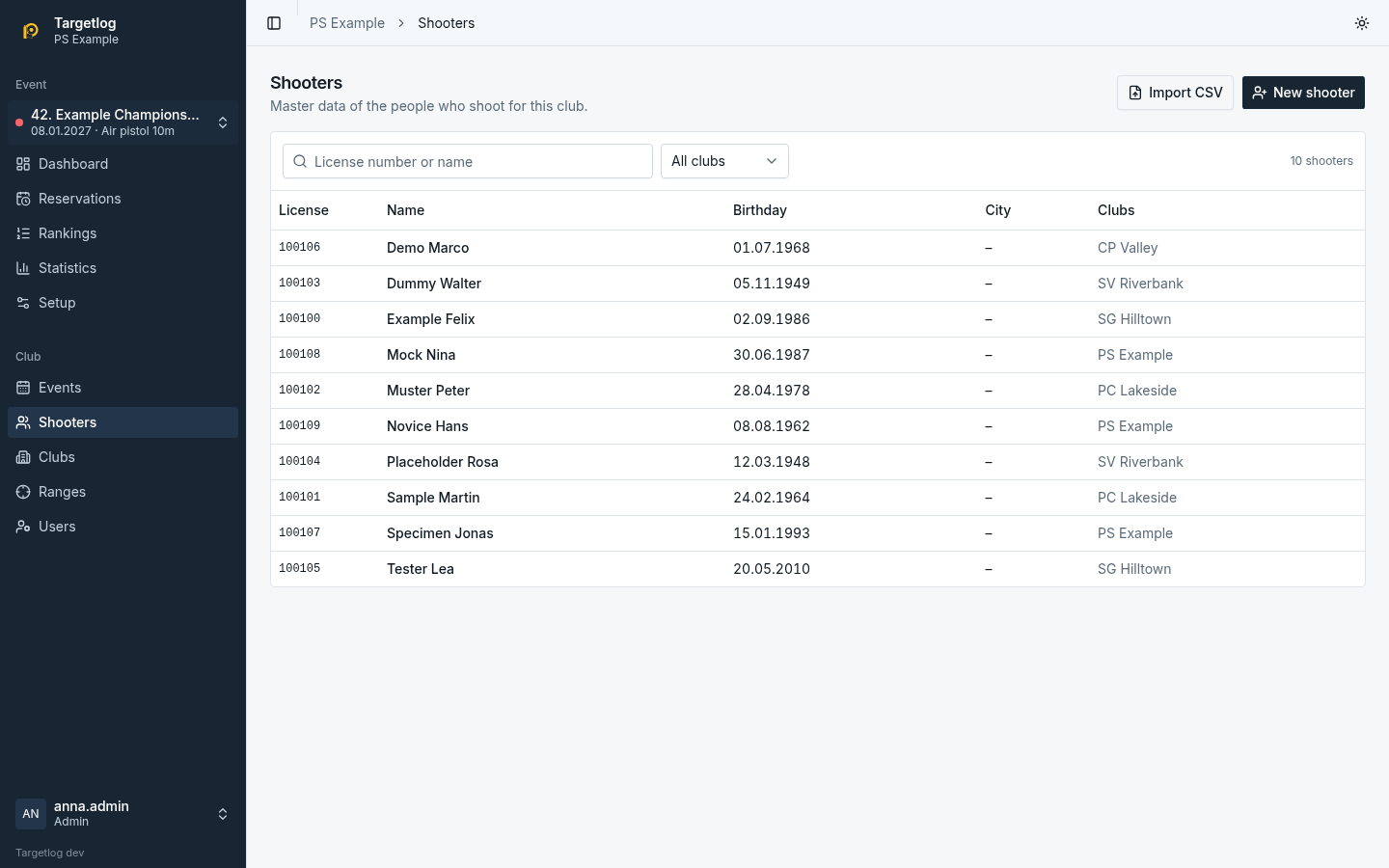Click SV Riverbank in Placeholder Rosa row
Viewport: 1389px width, 868px height.
1140,462
